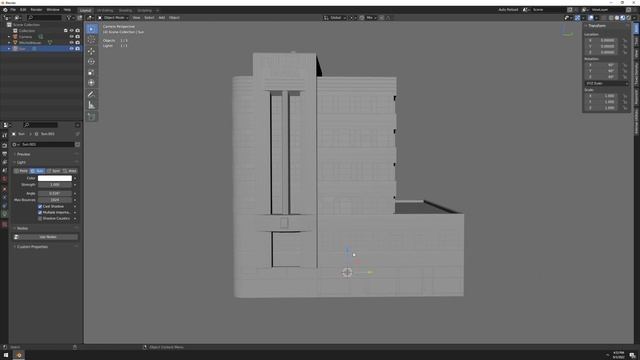Open the viewport Add menu

162,18
